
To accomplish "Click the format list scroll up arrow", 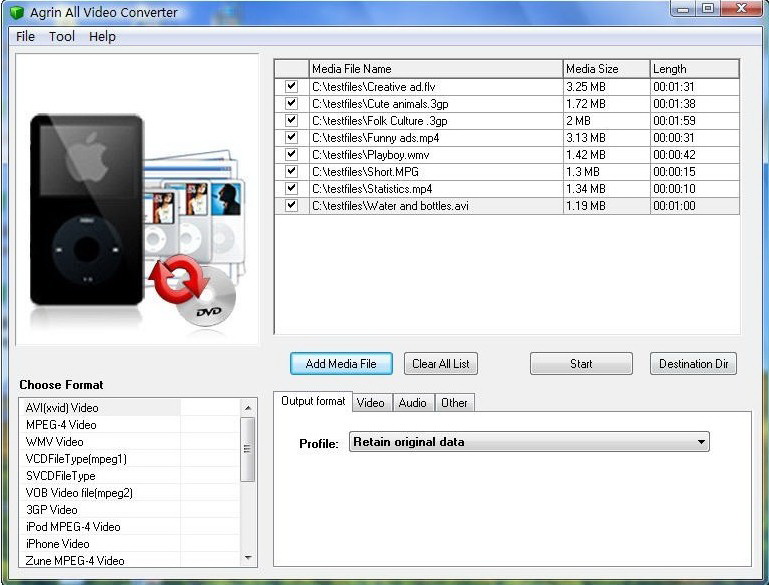I will (248, 407).
